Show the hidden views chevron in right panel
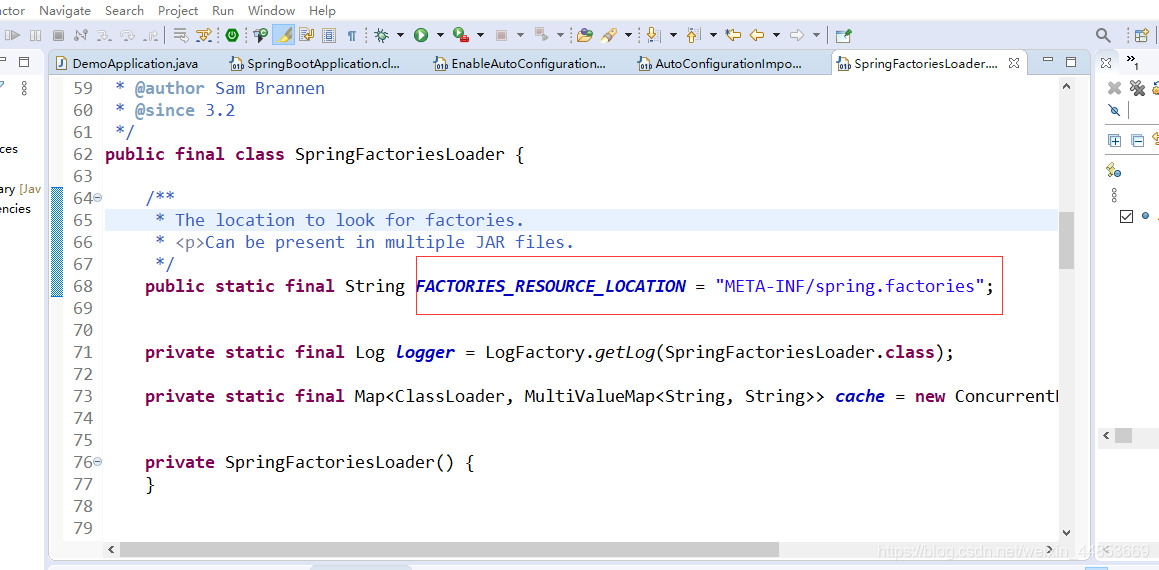This screenshot has height=570, width=1159. pos(1132,62)
